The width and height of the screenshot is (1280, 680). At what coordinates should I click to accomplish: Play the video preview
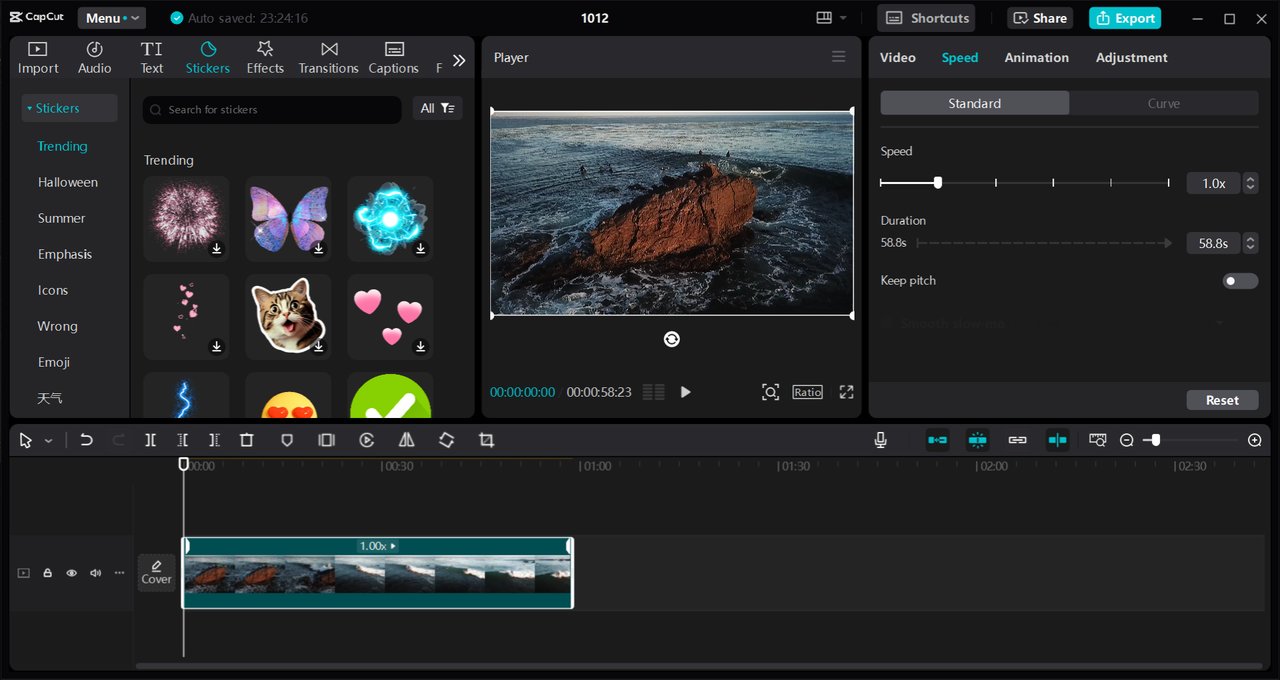click(685, 392)
